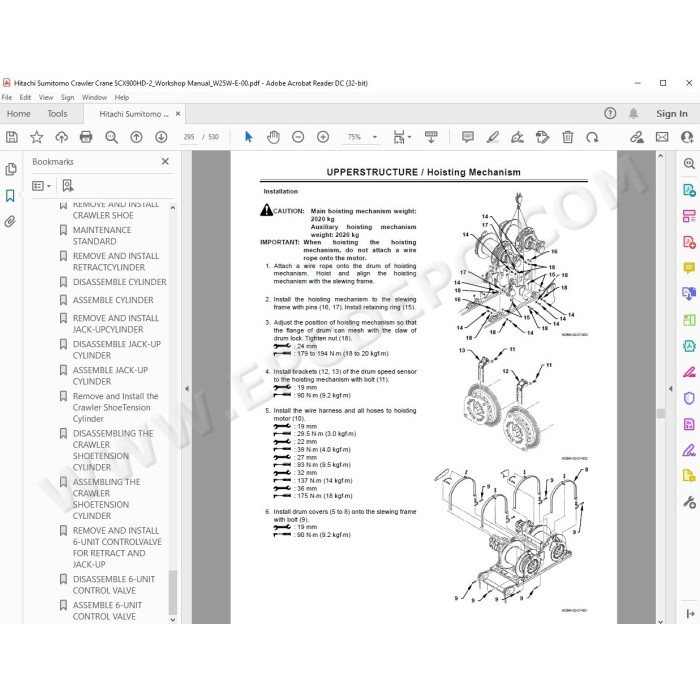Toggle the bookmarks panel icon
The width and height of the screenshot is (700, 700).
point(10,196)
